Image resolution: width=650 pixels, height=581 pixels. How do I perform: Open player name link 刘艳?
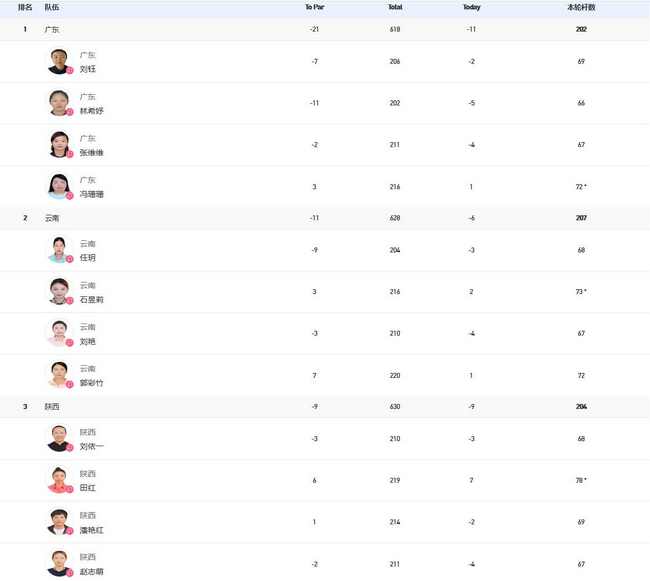[88, 341]
